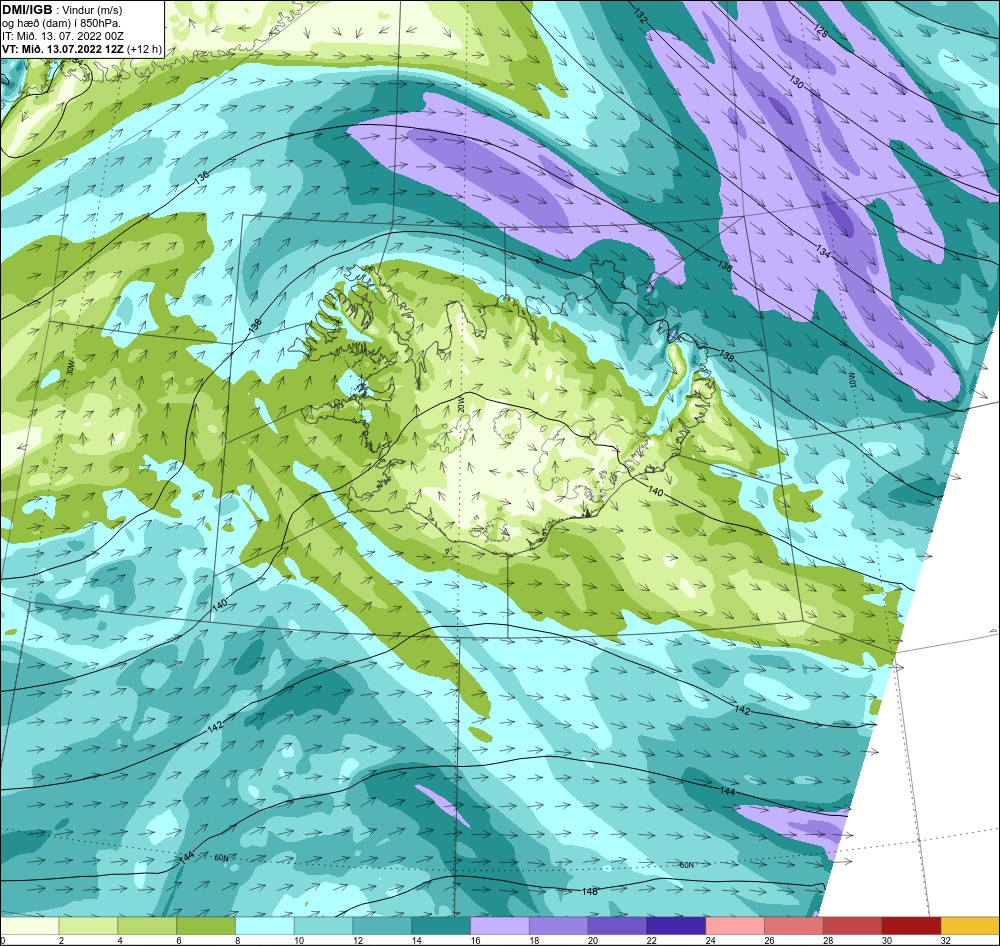
Task: Pick the 10–12 m/s light teal legend swatch
Action: (323, 926)
